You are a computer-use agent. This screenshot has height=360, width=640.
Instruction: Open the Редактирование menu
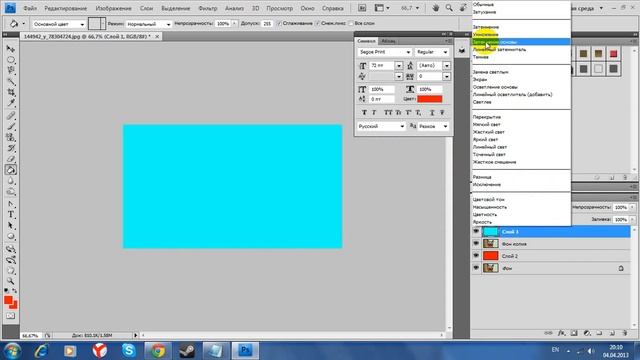point(66,8)
